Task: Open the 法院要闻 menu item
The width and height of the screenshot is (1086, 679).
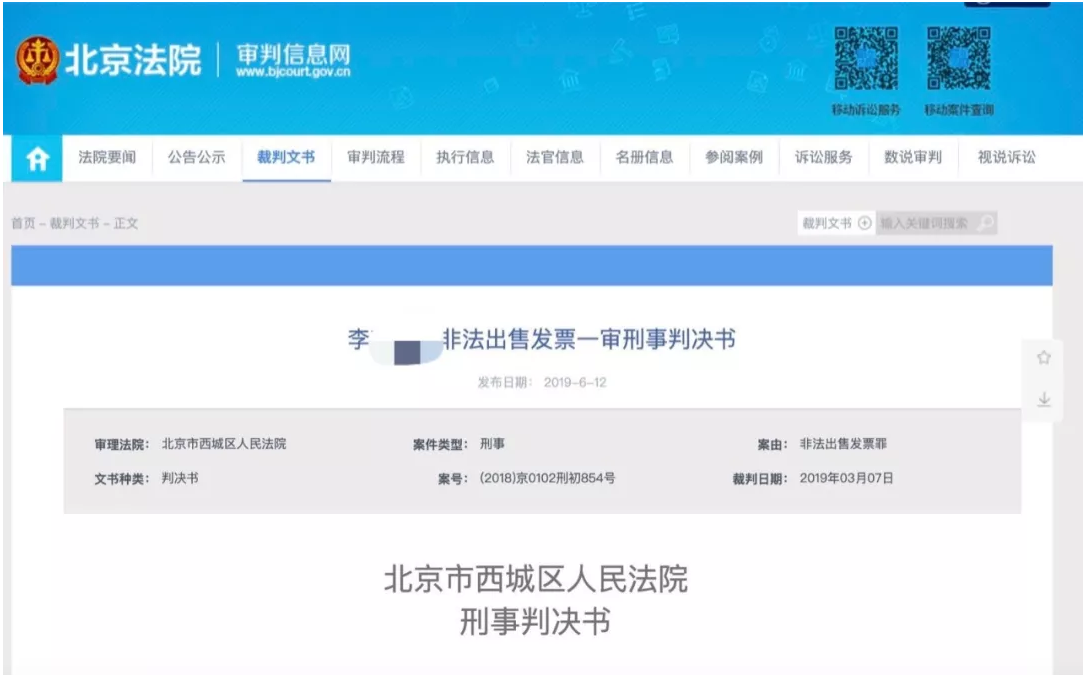Action: (x=107, y=157)
